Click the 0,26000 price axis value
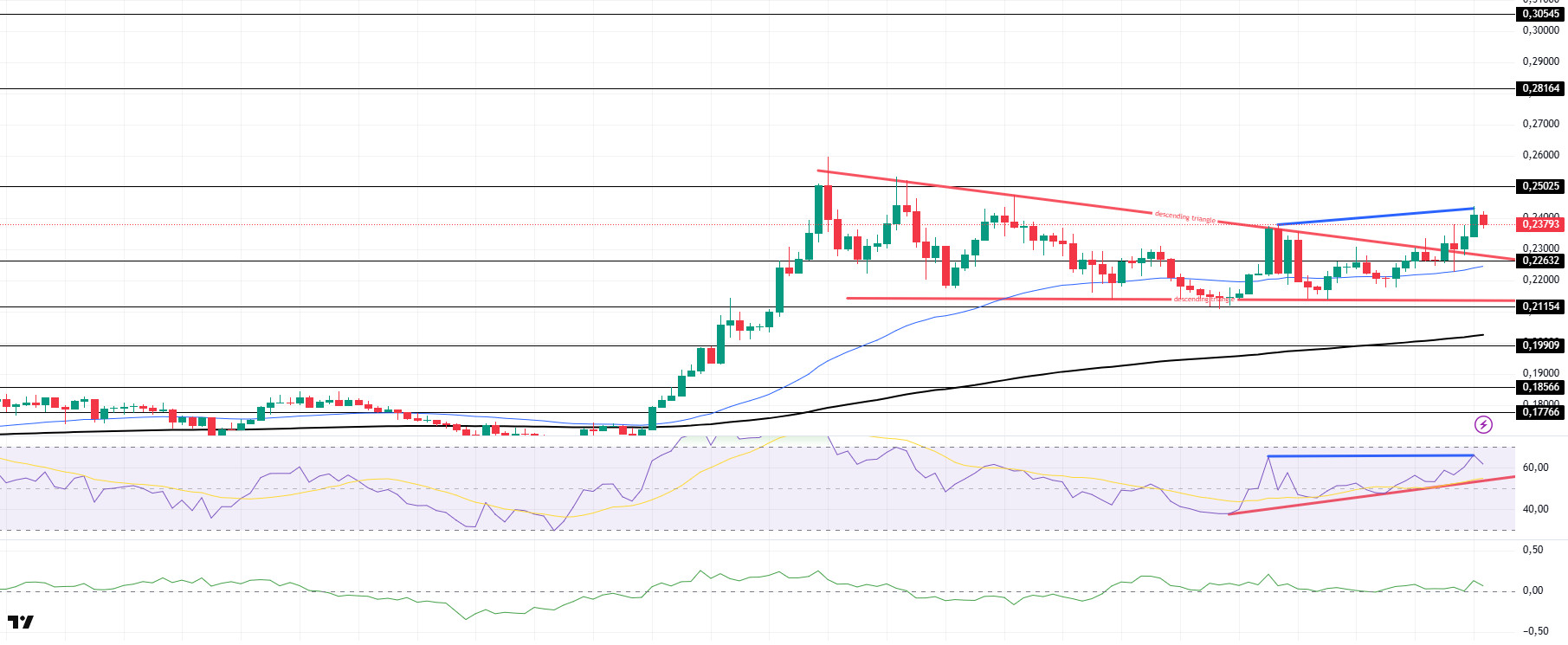The height and width of the screenshot is (645, 1568). click(x=1541, y=155)
